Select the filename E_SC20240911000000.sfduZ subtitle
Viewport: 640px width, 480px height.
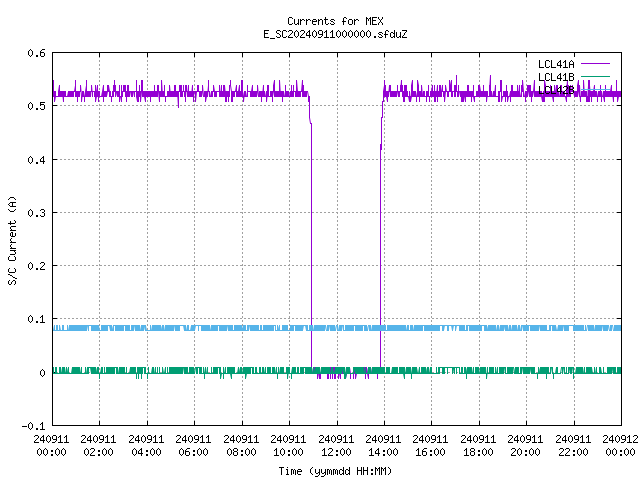click(x=335, y=34)
